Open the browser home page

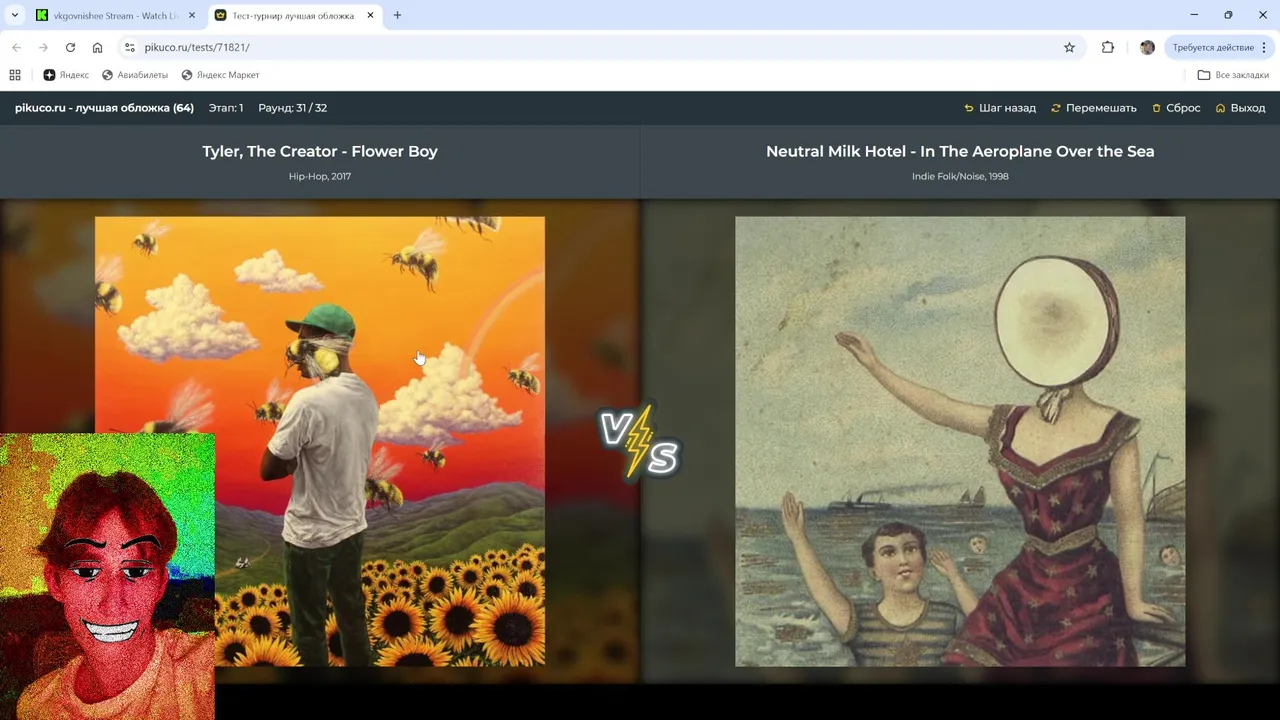97,47
